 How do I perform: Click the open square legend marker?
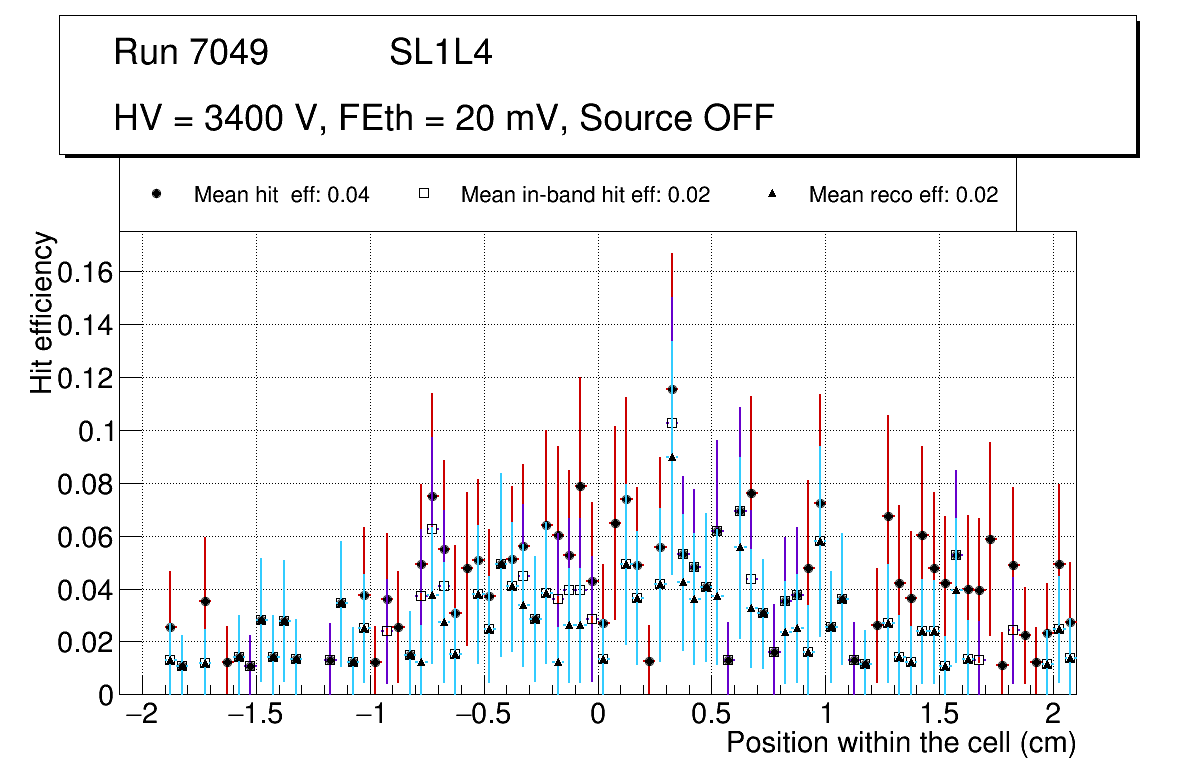pos(424,195)
